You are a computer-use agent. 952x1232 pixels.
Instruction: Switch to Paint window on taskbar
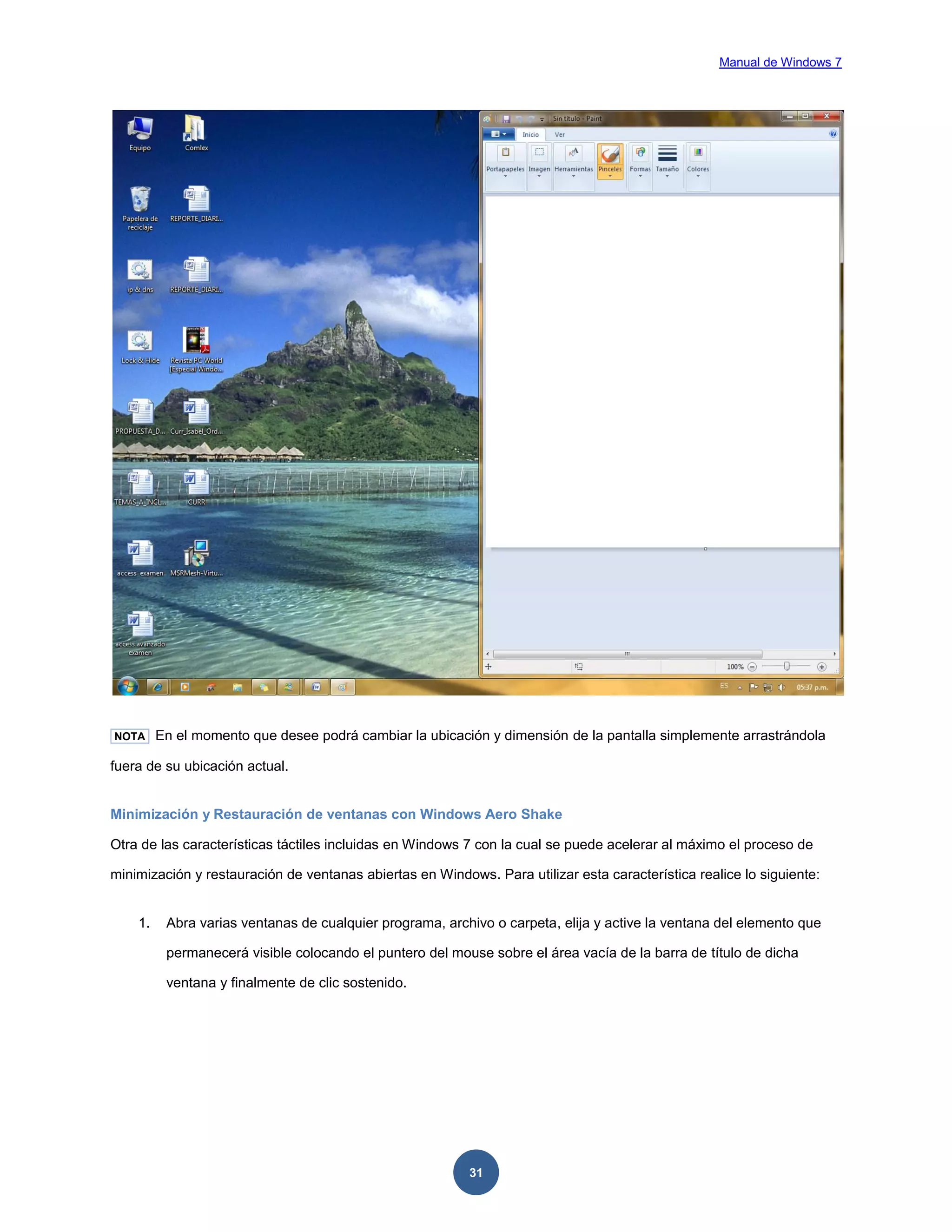(x=342, y=687)
